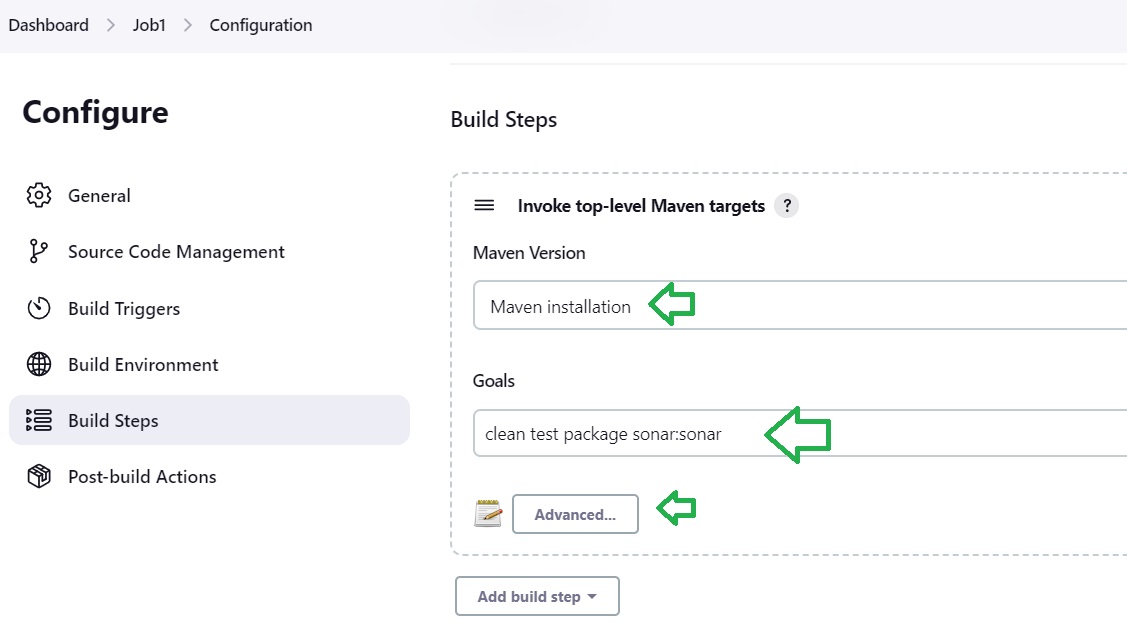The image size is (1127, 642).
Task: Expand the chevron after Dashboard breadcrumb
Action: tap(111, 25)
